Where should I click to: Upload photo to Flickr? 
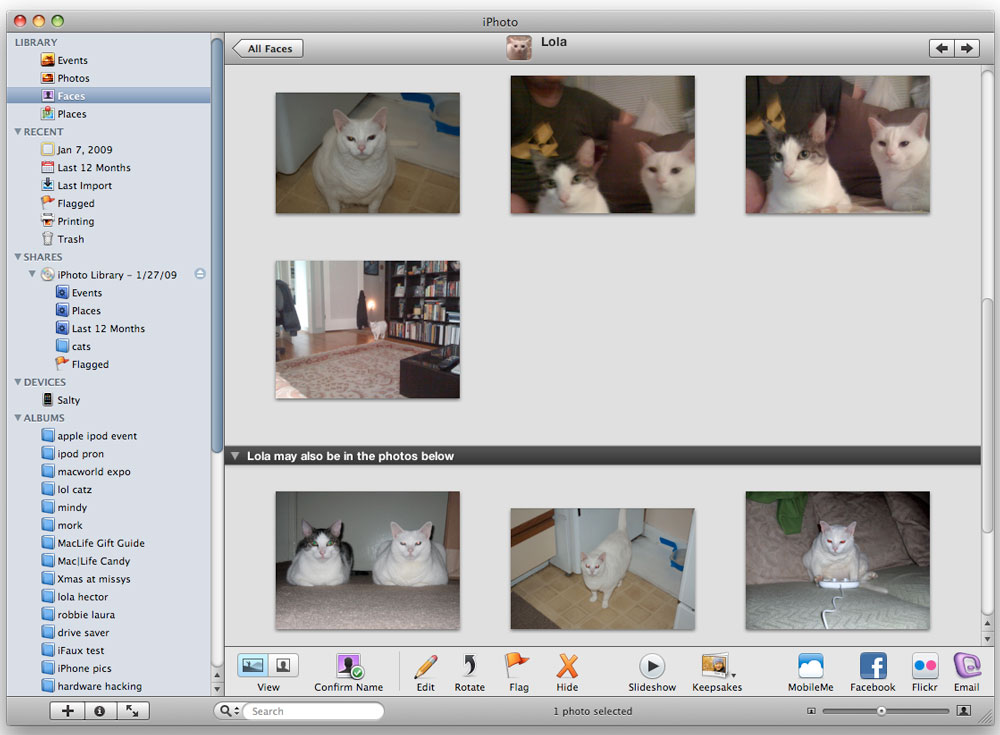coord(925,667)
